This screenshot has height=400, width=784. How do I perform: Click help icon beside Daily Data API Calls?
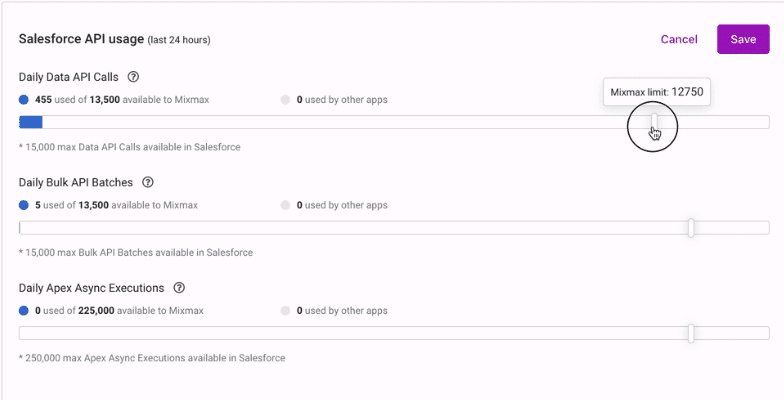click(x=133, y=77)
